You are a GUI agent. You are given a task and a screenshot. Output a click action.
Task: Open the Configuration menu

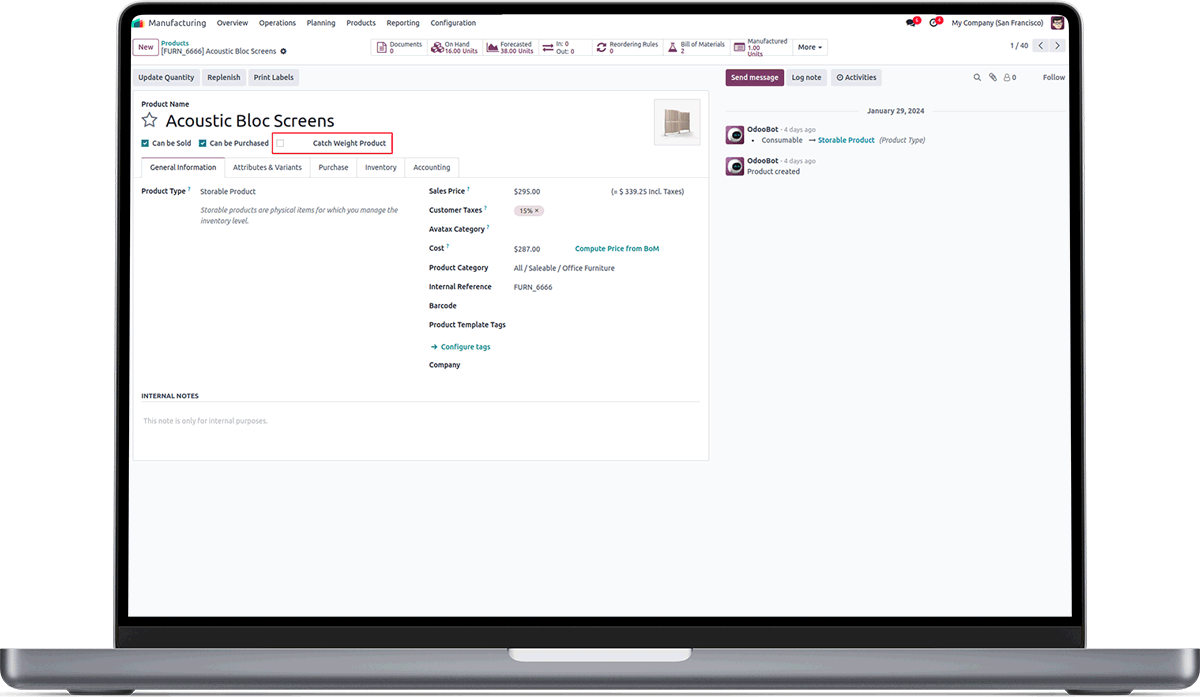(x=453, y=22)
